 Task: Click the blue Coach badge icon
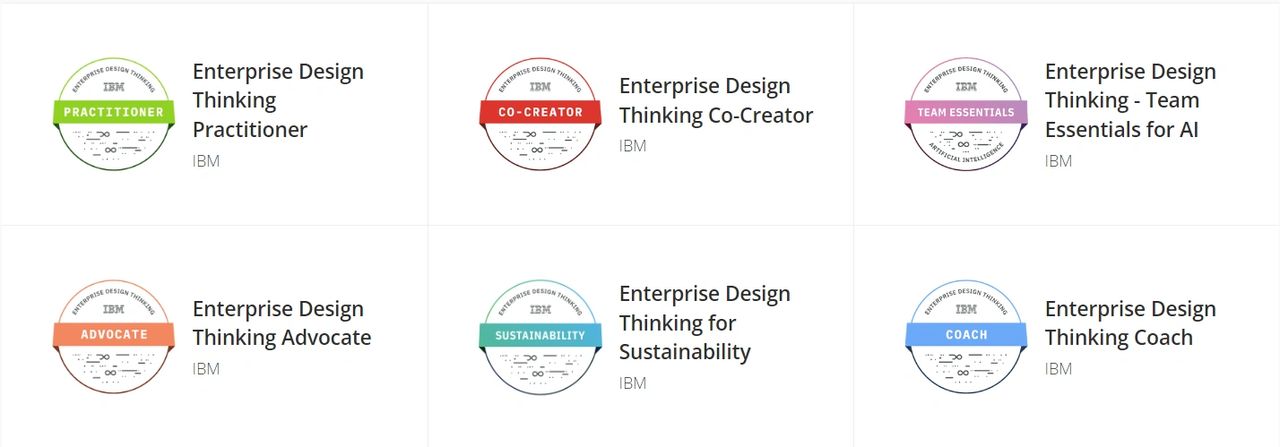[966, 336]
